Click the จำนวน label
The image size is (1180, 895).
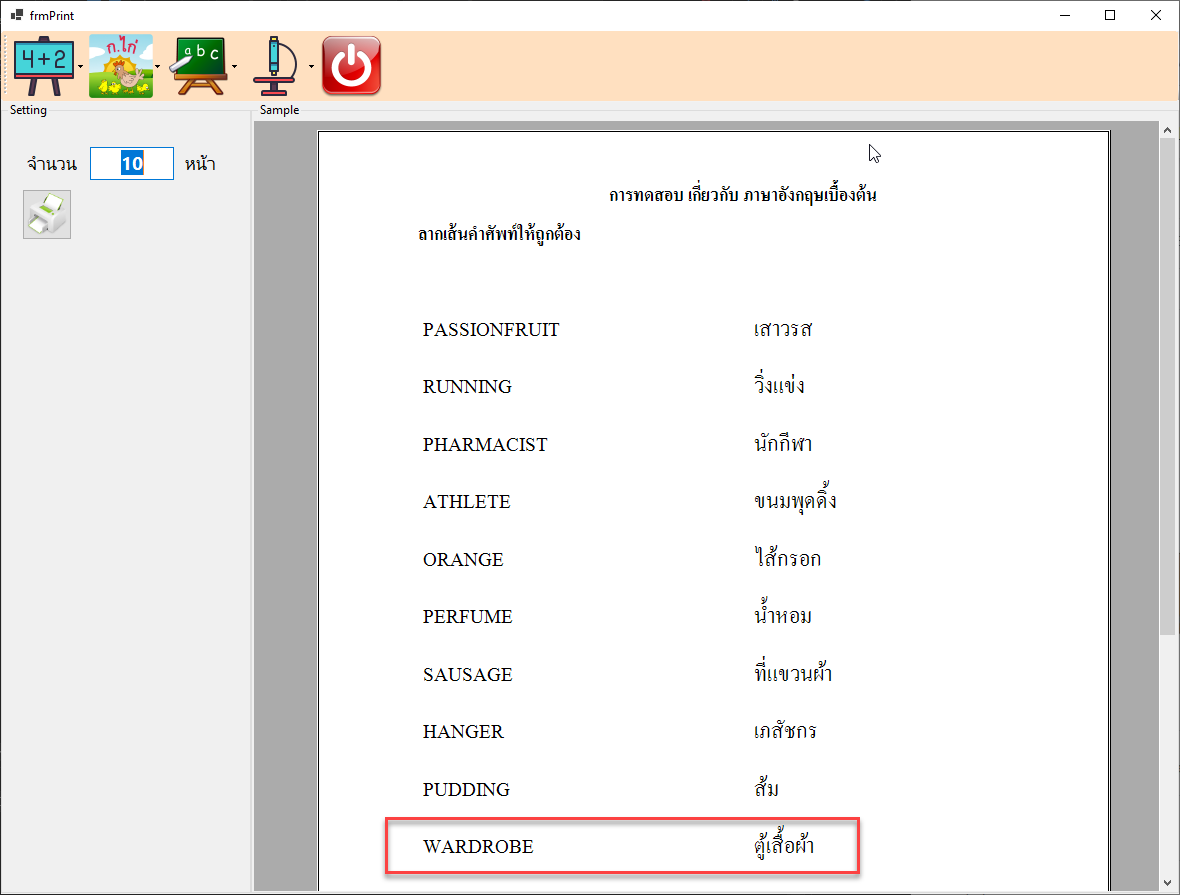pos(52,164)
